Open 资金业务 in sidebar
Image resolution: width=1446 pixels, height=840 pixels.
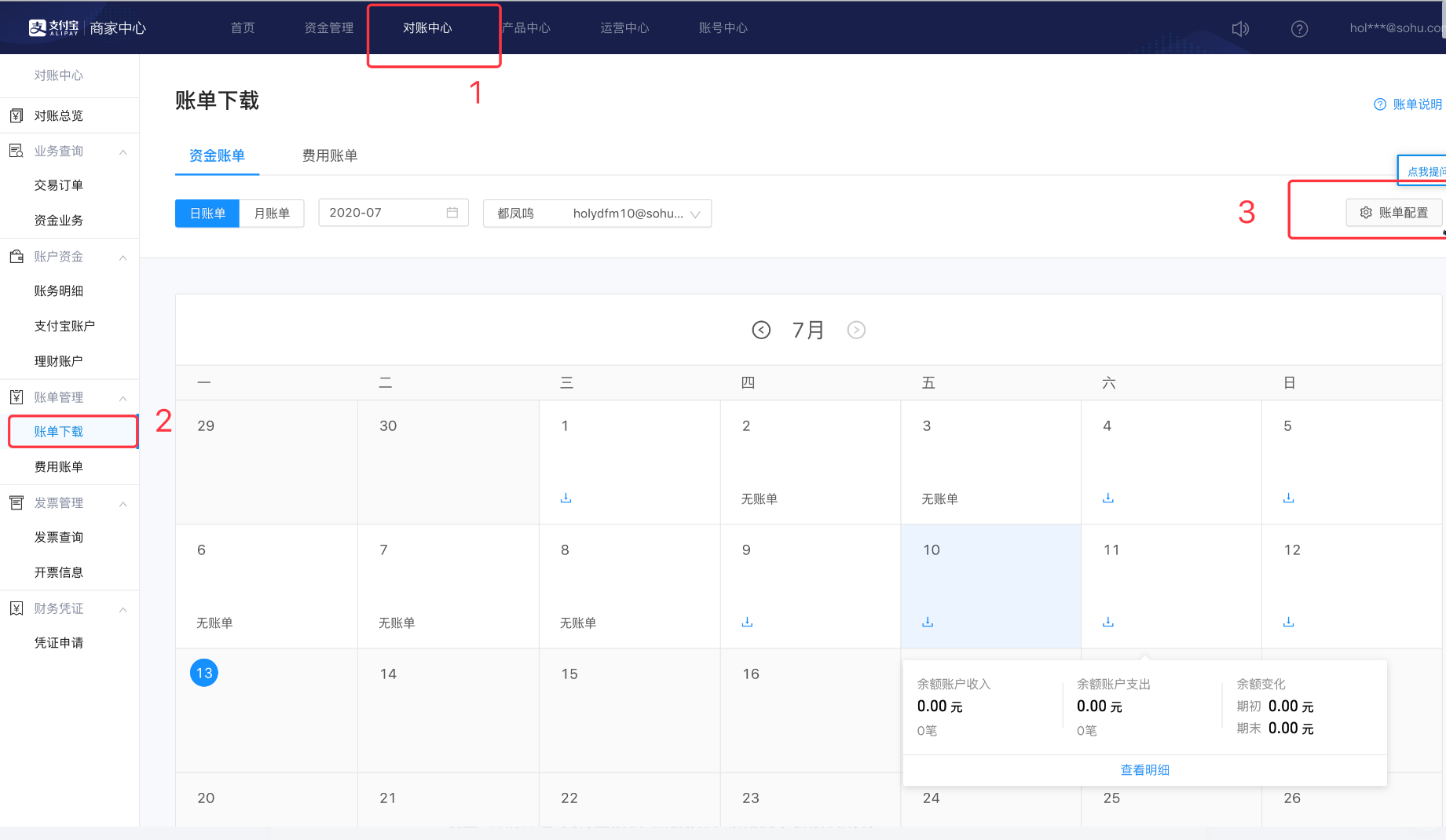[x=58, y=221]
